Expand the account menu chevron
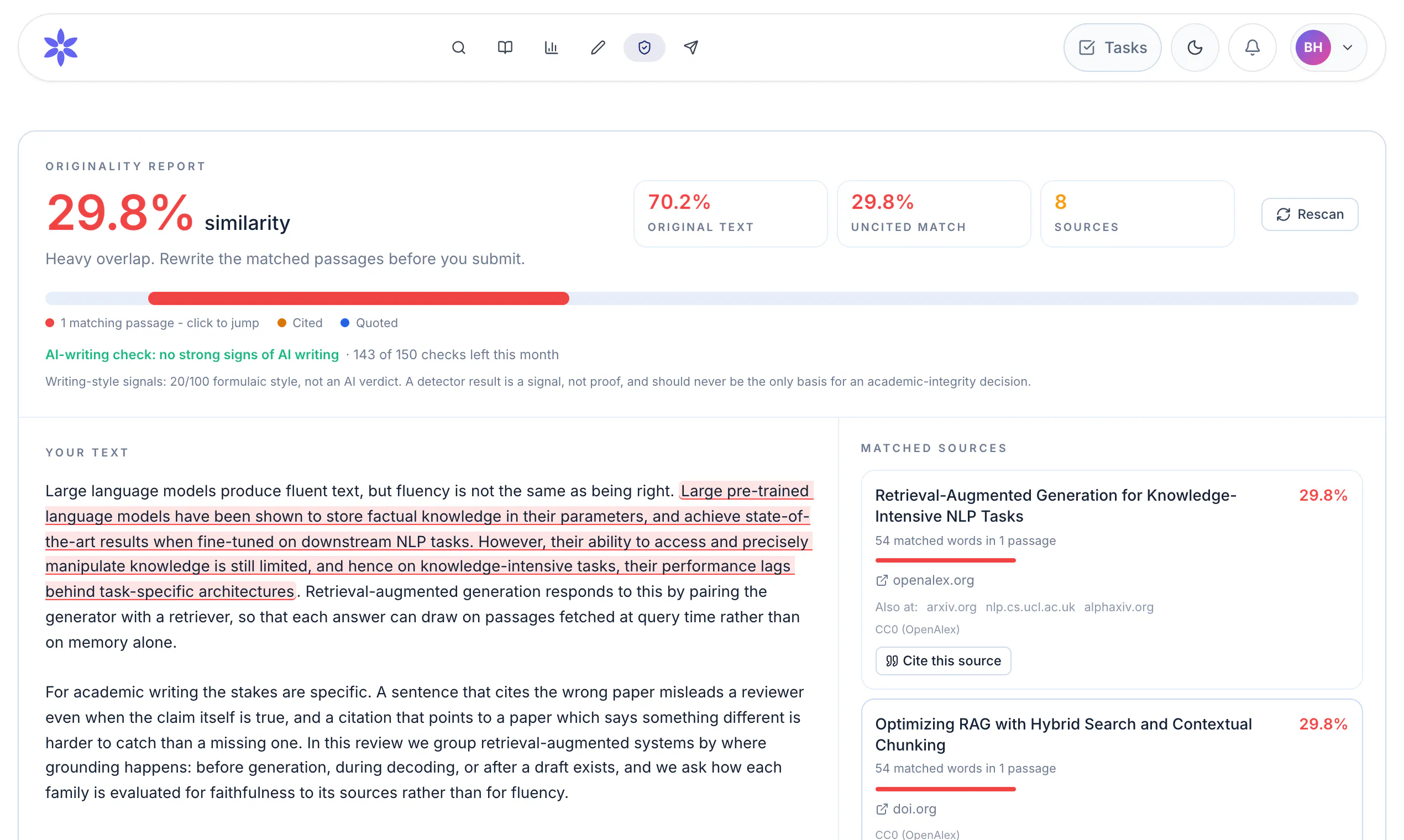The image size is (1404, 840). point(1348,48)
